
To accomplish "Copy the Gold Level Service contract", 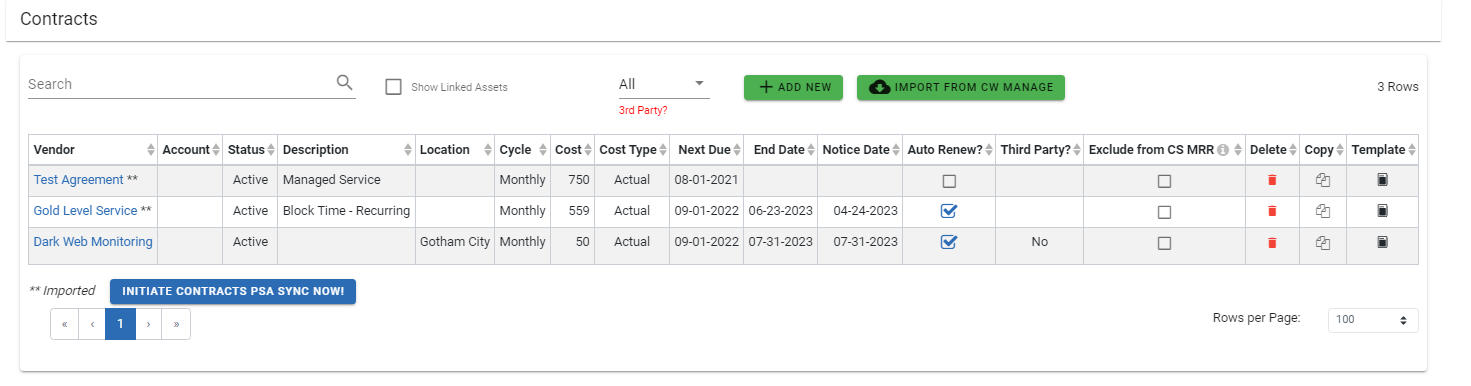I will tap(1322, 211).
